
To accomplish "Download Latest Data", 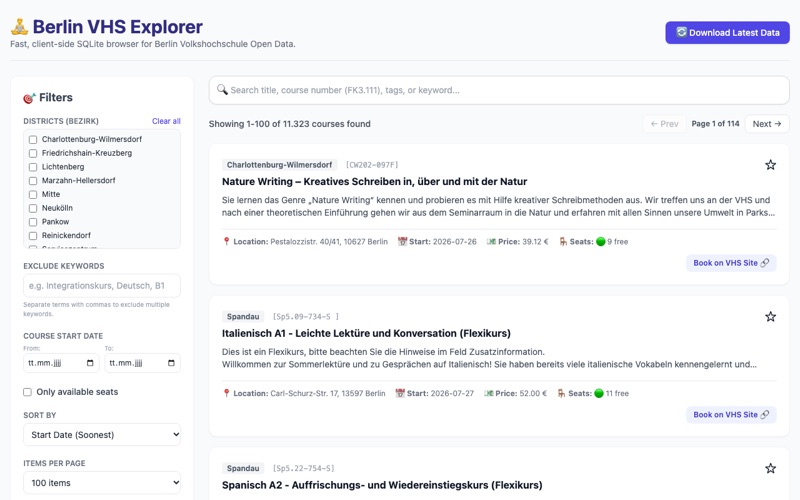I will [x=728, y=33].
